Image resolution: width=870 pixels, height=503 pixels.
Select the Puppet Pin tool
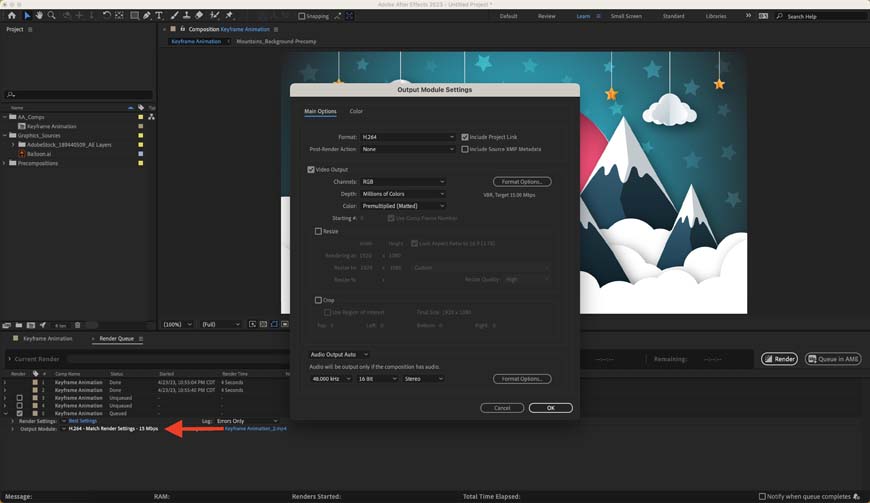click(229, 16)
